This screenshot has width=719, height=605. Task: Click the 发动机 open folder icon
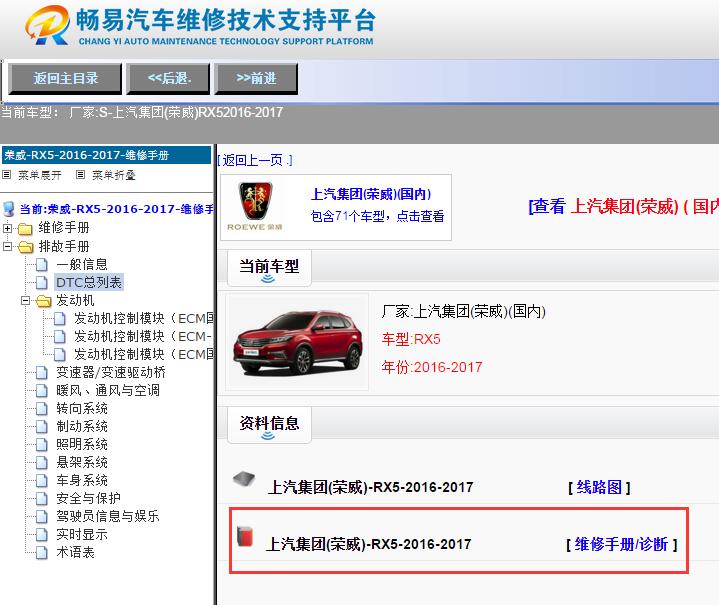click(x=44, y=301)
